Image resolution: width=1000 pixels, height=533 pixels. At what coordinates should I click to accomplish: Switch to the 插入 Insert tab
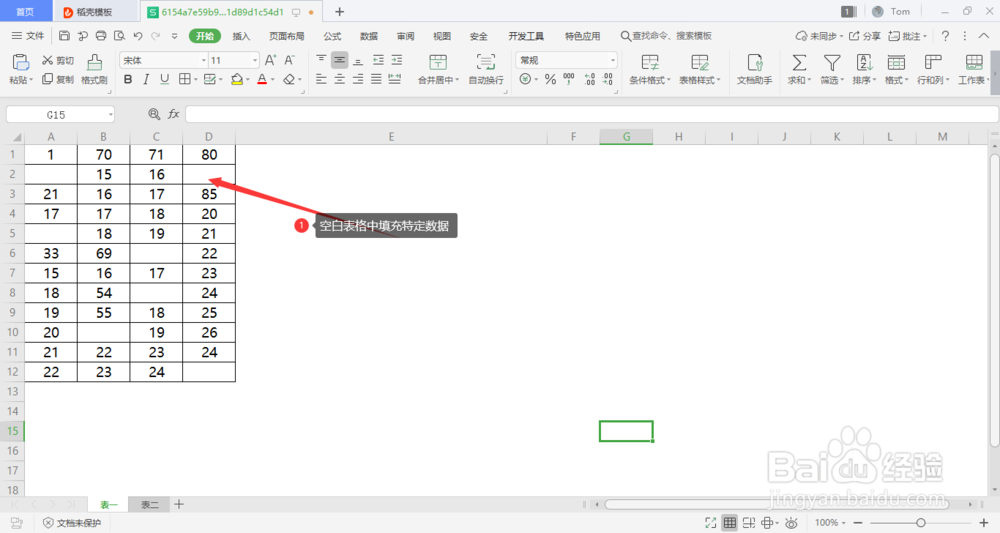click(x=241, y=36)
